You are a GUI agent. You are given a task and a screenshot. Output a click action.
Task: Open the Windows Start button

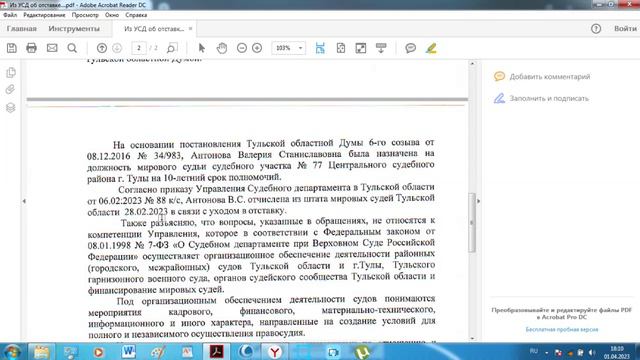click(12, 351)
